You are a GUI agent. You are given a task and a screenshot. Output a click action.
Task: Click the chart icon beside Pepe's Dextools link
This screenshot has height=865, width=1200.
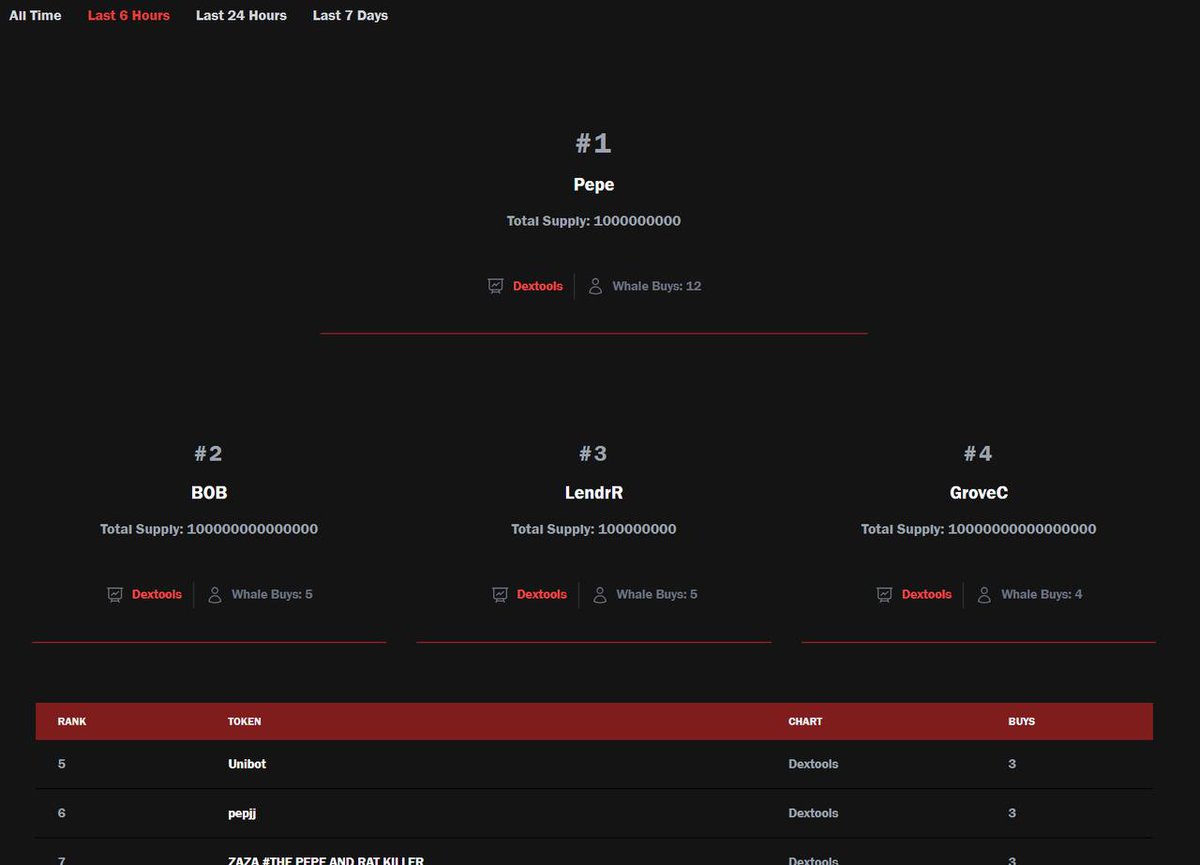coord(495,286)
